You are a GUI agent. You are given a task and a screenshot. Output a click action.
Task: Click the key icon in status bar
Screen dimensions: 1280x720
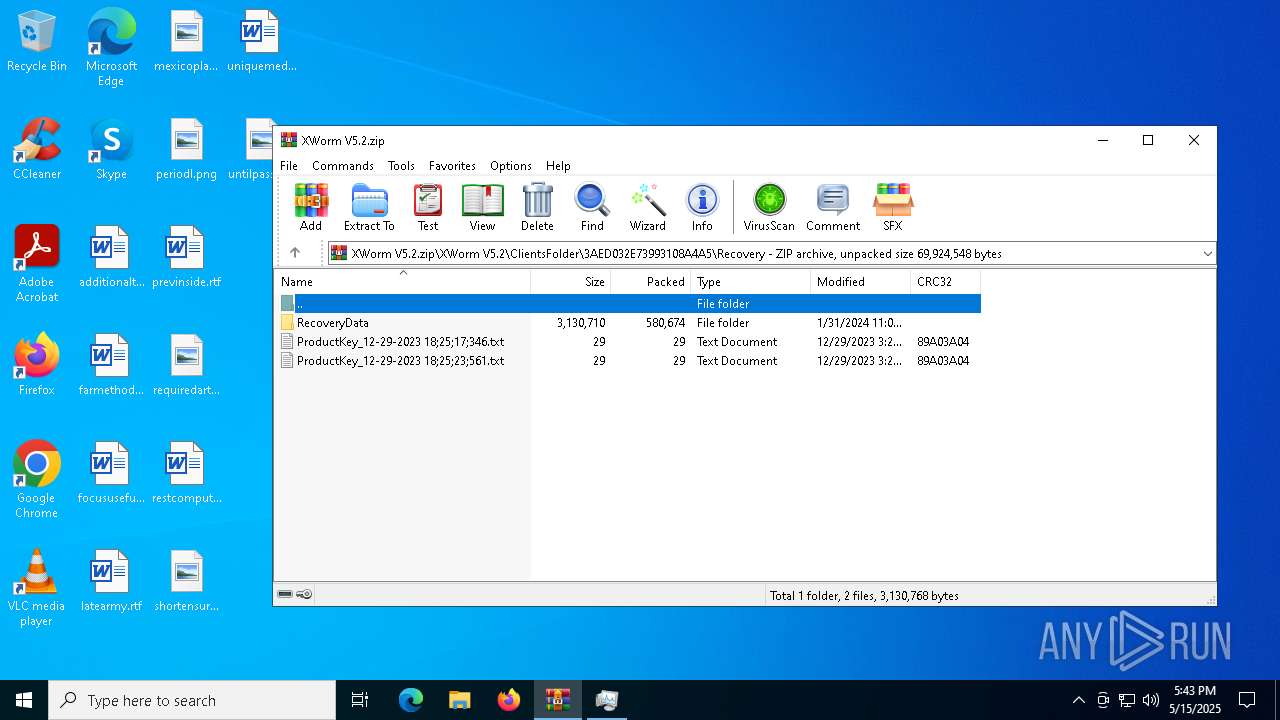pos(305,594)
